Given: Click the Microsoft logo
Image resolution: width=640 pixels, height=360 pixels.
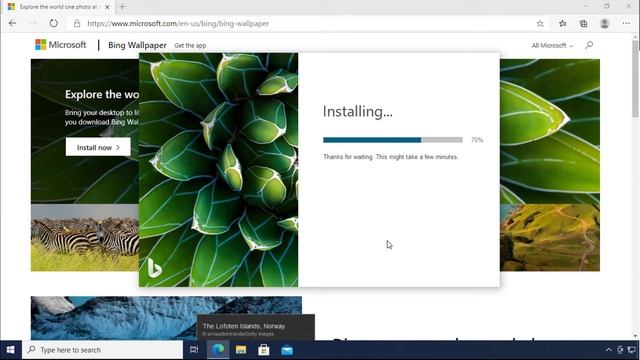Looking at the screenshot, I should click(60, 44).
